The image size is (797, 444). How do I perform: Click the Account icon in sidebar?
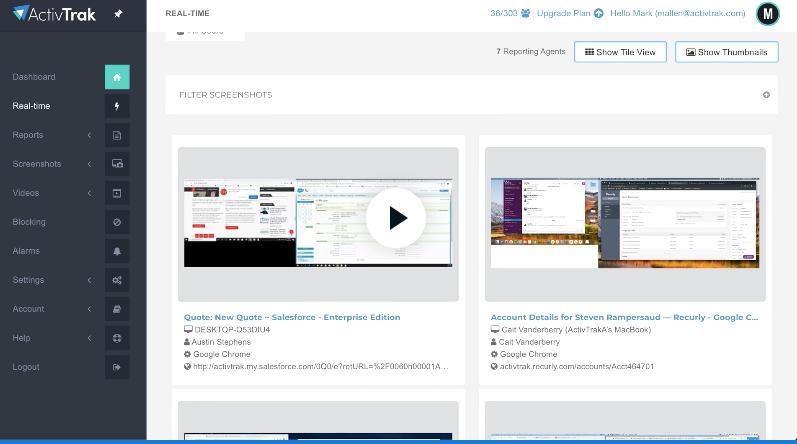117,309
